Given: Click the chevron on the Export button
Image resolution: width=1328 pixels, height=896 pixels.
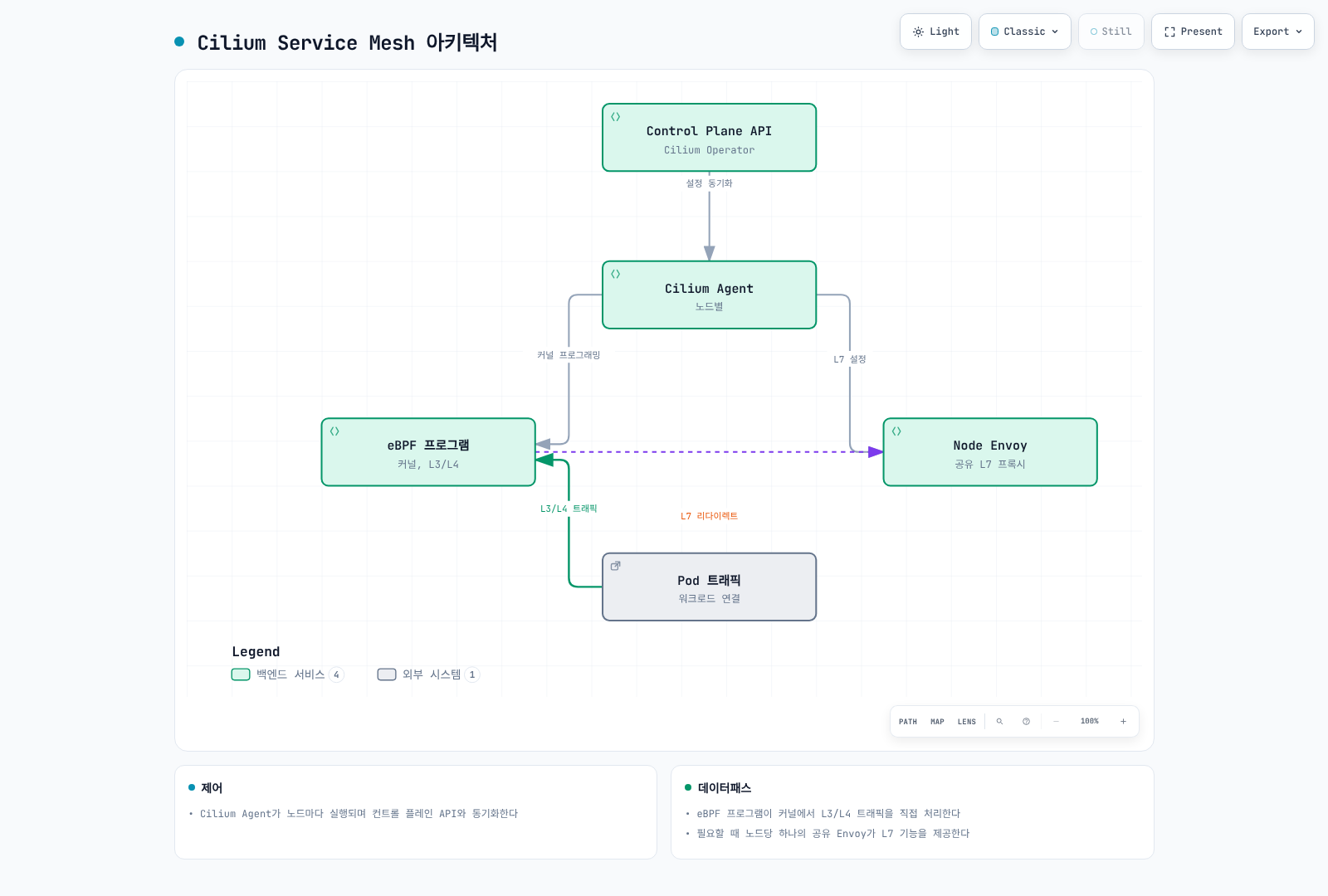Looking at the screenshot, I should pos(1299,32).
